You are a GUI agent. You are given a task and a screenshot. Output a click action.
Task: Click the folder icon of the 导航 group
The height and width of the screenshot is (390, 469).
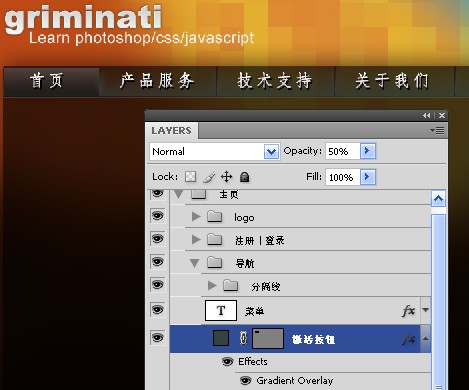click(x=215, y=262)
